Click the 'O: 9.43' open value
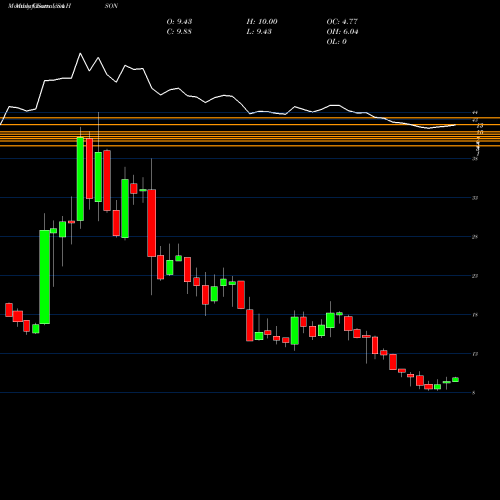 click(179, 22)
